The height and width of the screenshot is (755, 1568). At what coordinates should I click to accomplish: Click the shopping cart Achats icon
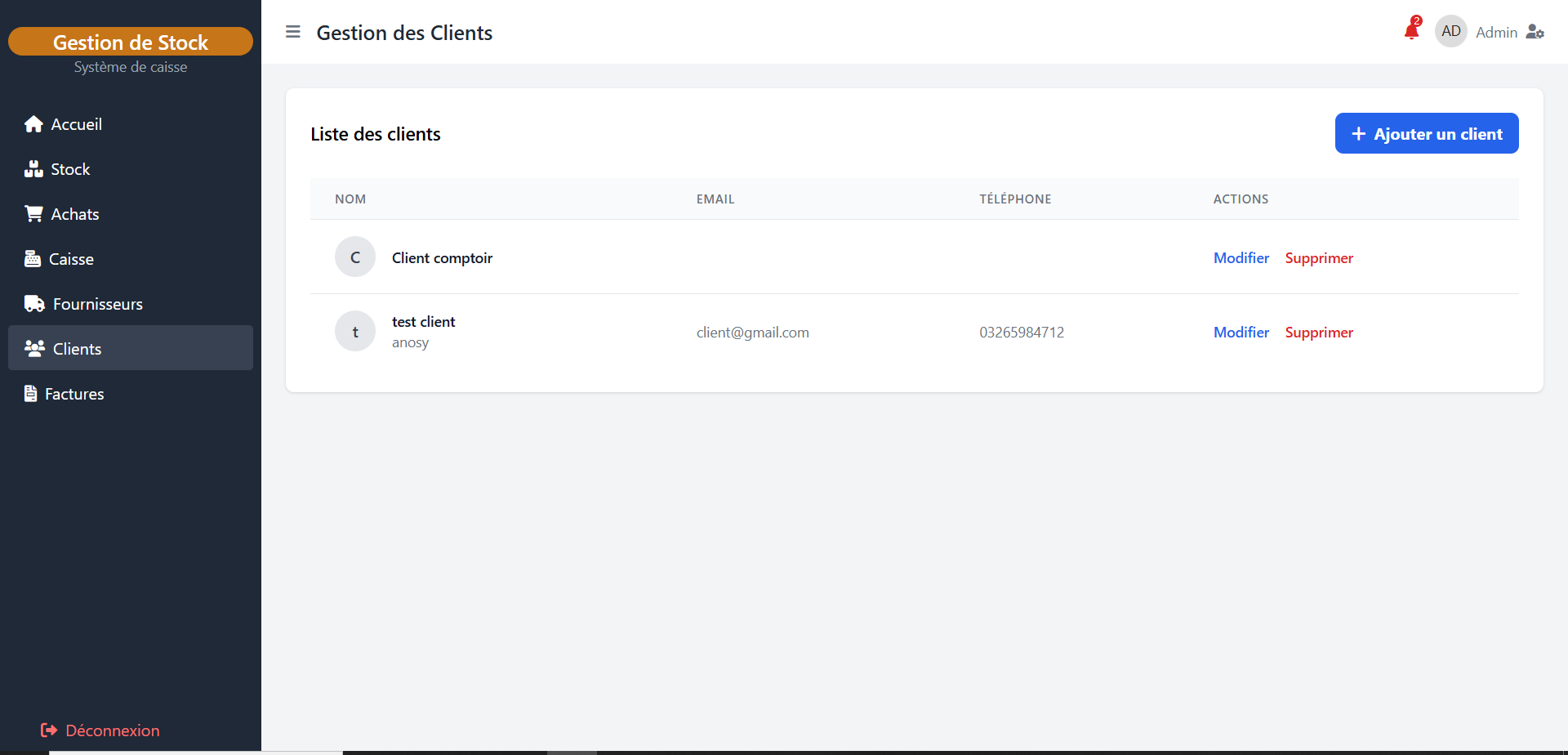[x=33, y=214]
